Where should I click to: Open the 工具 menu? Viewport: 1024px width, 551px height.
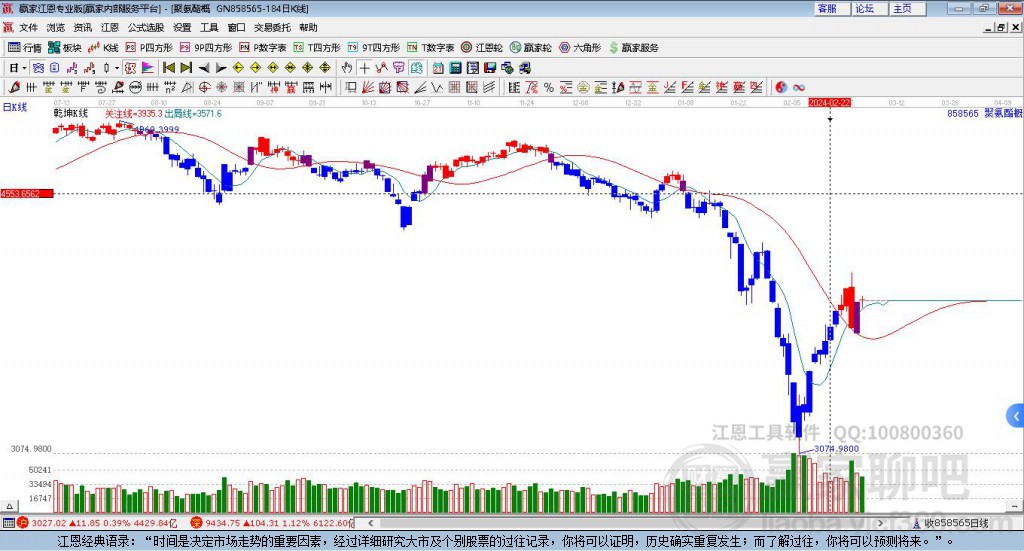[x=209, y=27]
